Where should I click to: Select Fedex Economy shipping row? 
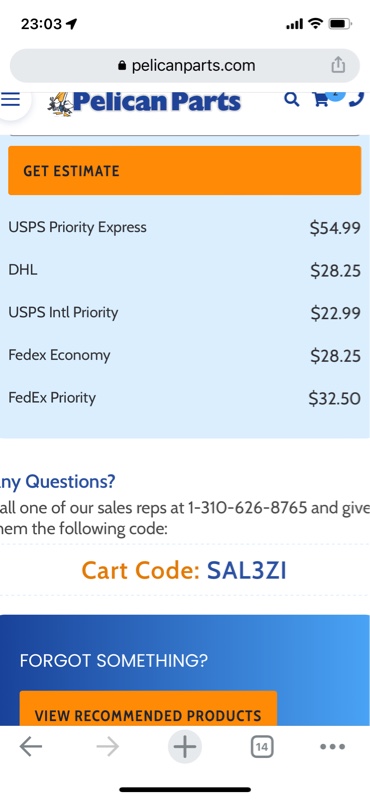pyautogui.click(x=185, y=356)
